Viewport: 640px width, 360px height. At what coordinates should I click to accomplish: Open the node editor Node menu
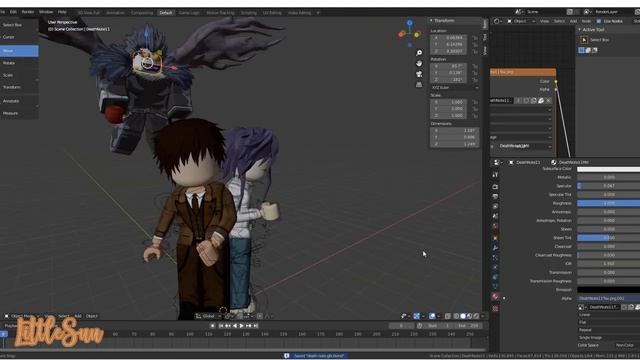pyautogui.click(x=586, y=21)
